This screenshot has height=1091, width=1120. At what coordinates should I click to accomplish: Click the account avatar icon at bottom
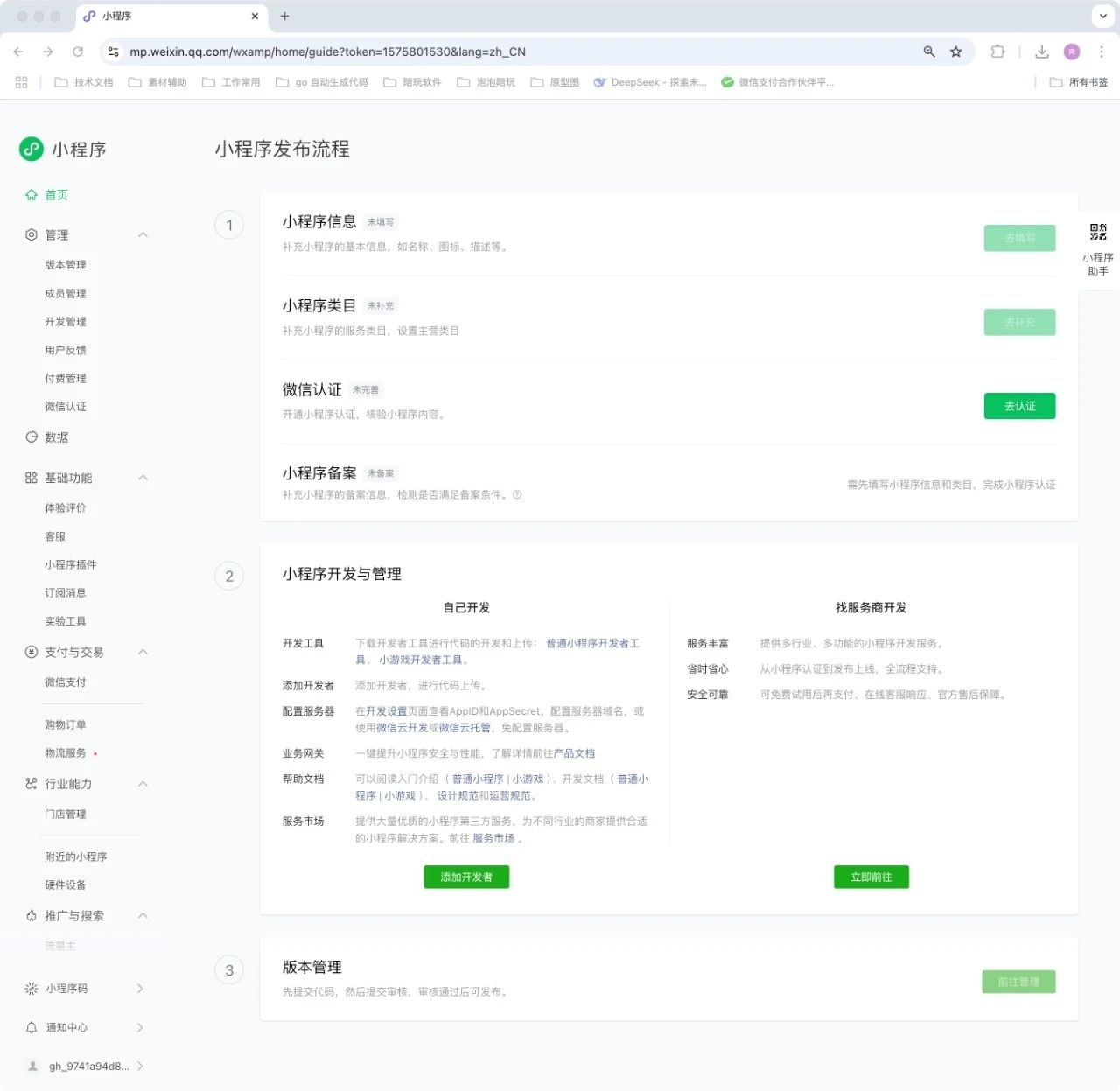[x=33, y=1066]
